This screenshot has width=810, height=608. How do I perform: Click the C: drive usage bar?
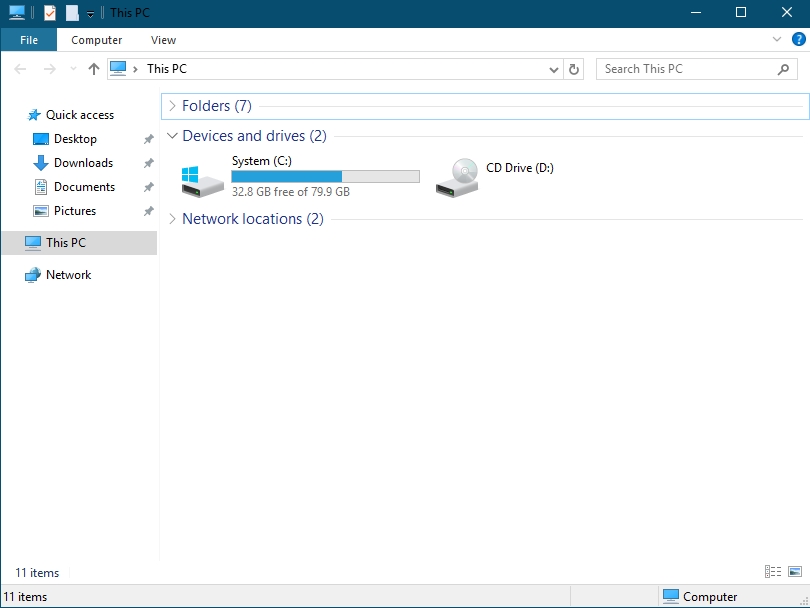pos(325,177)
